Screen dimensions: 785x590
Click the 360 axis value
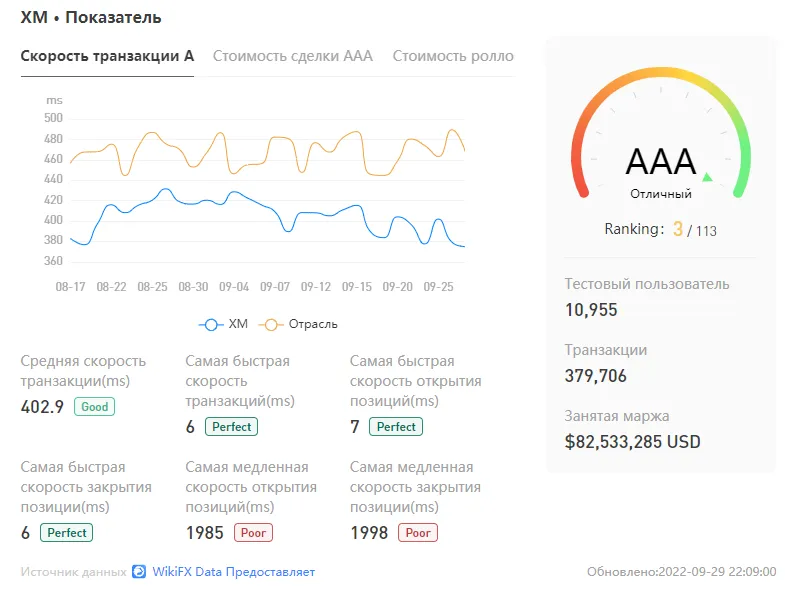coord(53,261)
